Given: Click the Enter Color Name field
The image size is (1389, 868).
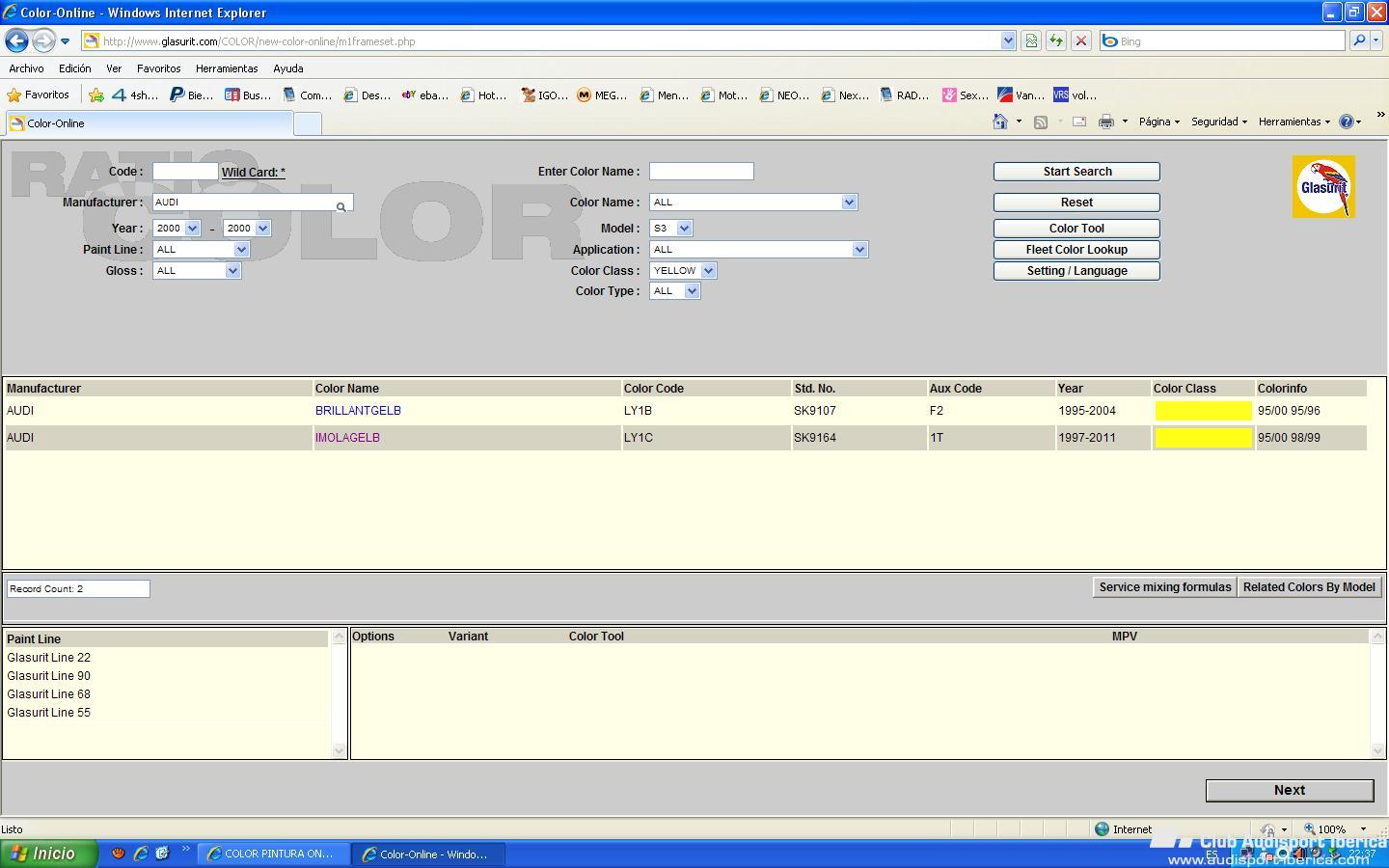Looking at the screenshot, I should [x=701, y=172].
